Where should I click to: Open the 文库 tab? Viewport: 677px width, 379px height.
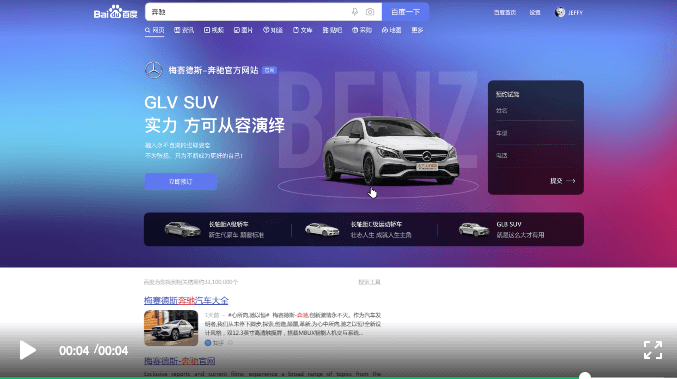[302, 30]
